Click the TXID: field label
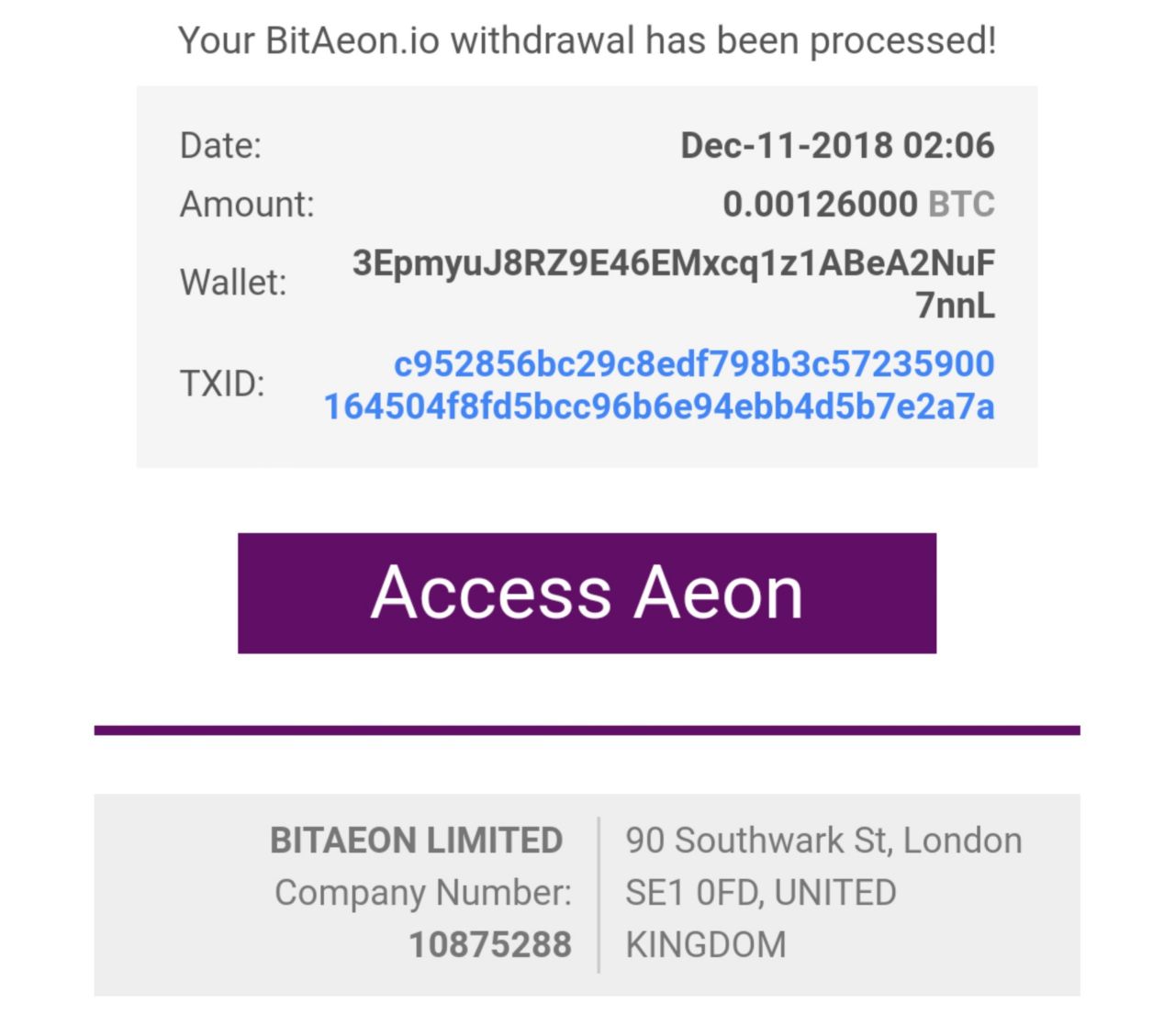This screenshot has width=1175, height=1036. [222, 384]
